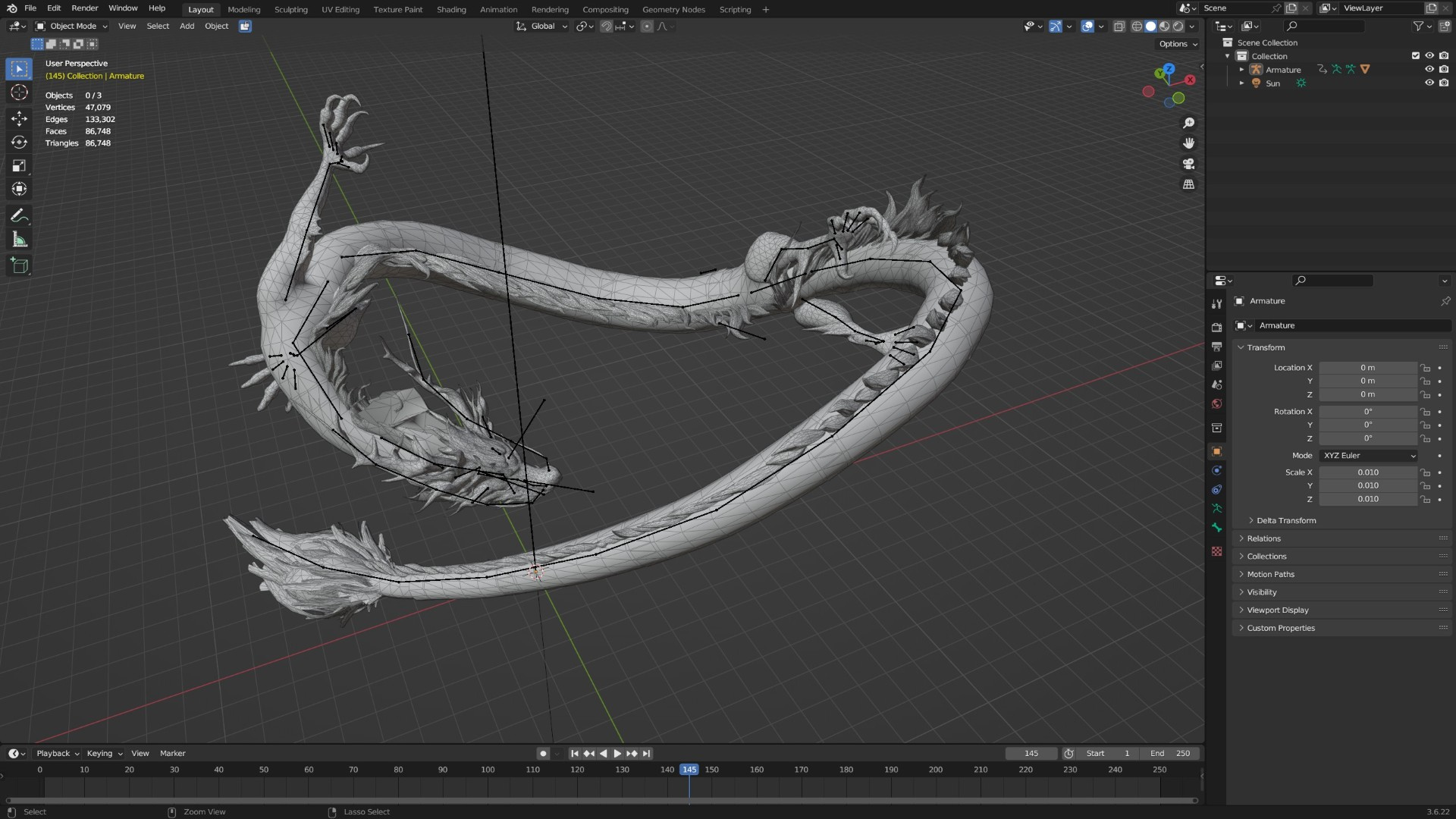Viewport: 1456px width, 819px height.
Task: Select the Measure tool
Action: (x=19, y=240)
